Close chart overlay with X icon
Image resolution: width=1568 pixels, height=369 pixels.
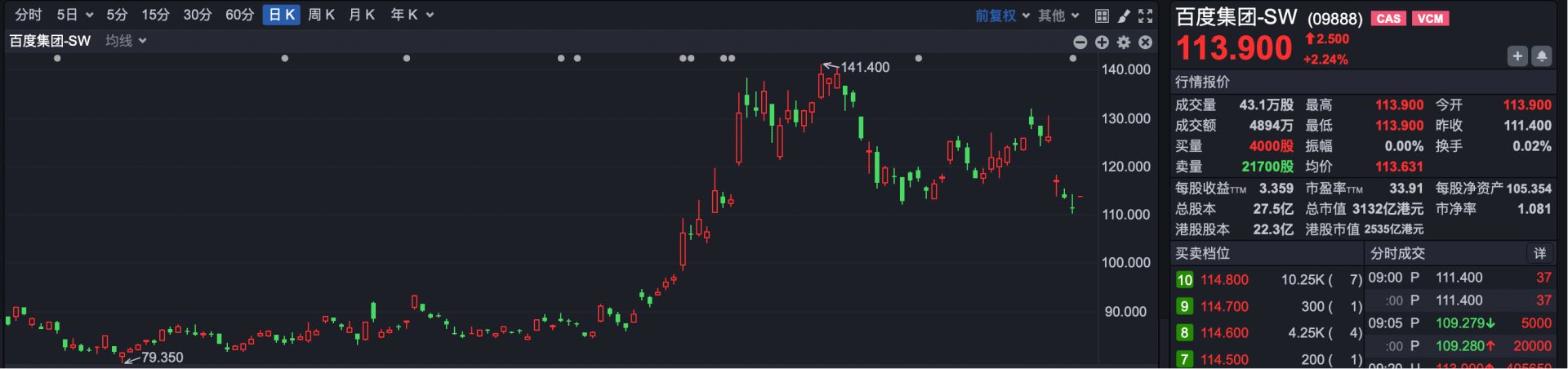click(x=1146, y=42)
